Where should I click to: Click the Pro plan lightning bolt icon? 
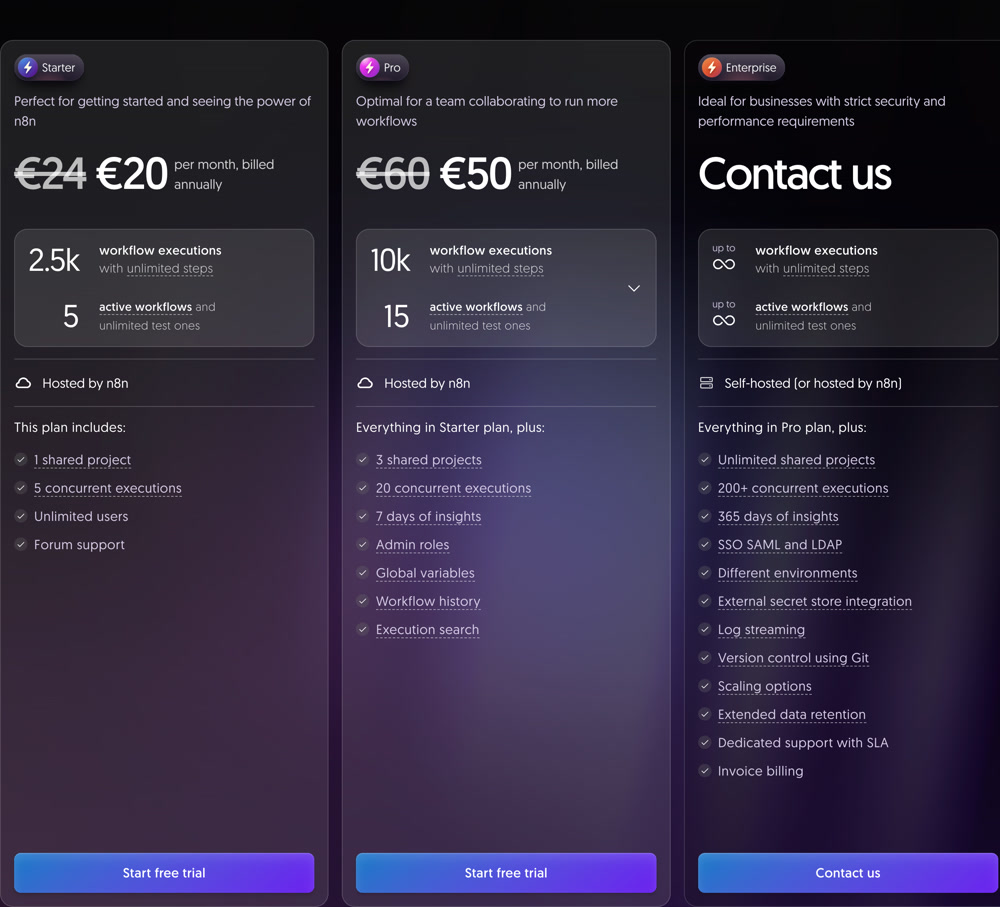pos(369,67)
